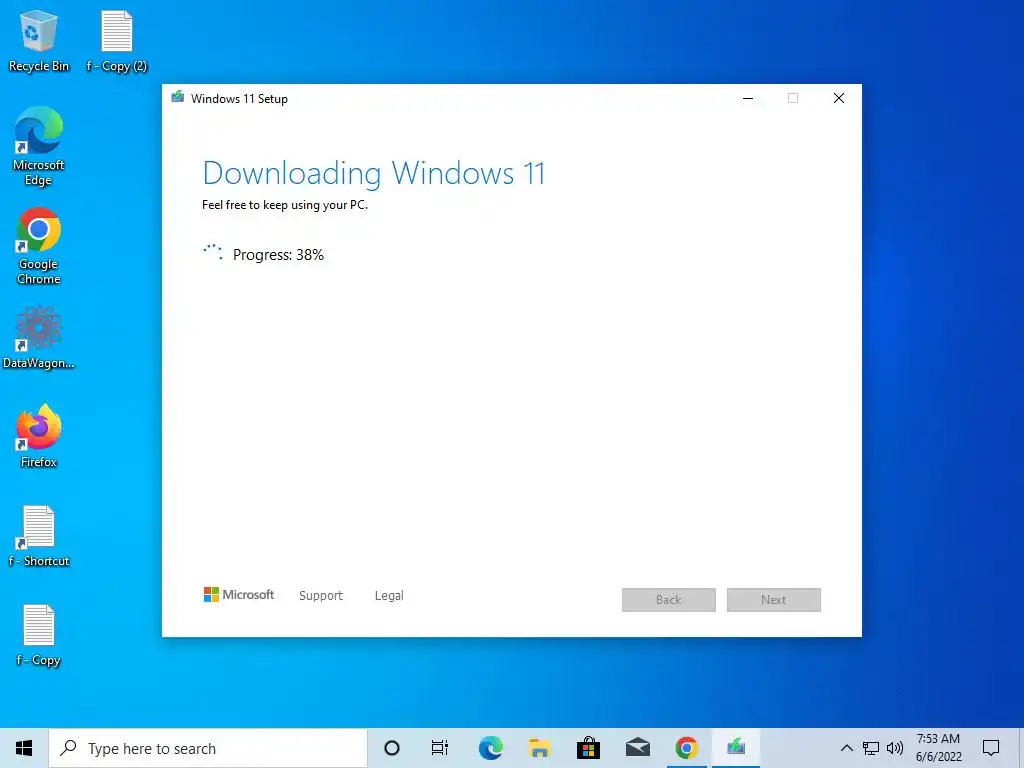Click the Windows 11 Setup title bar icon
1024x768 pixels.
tap(178, 98)
